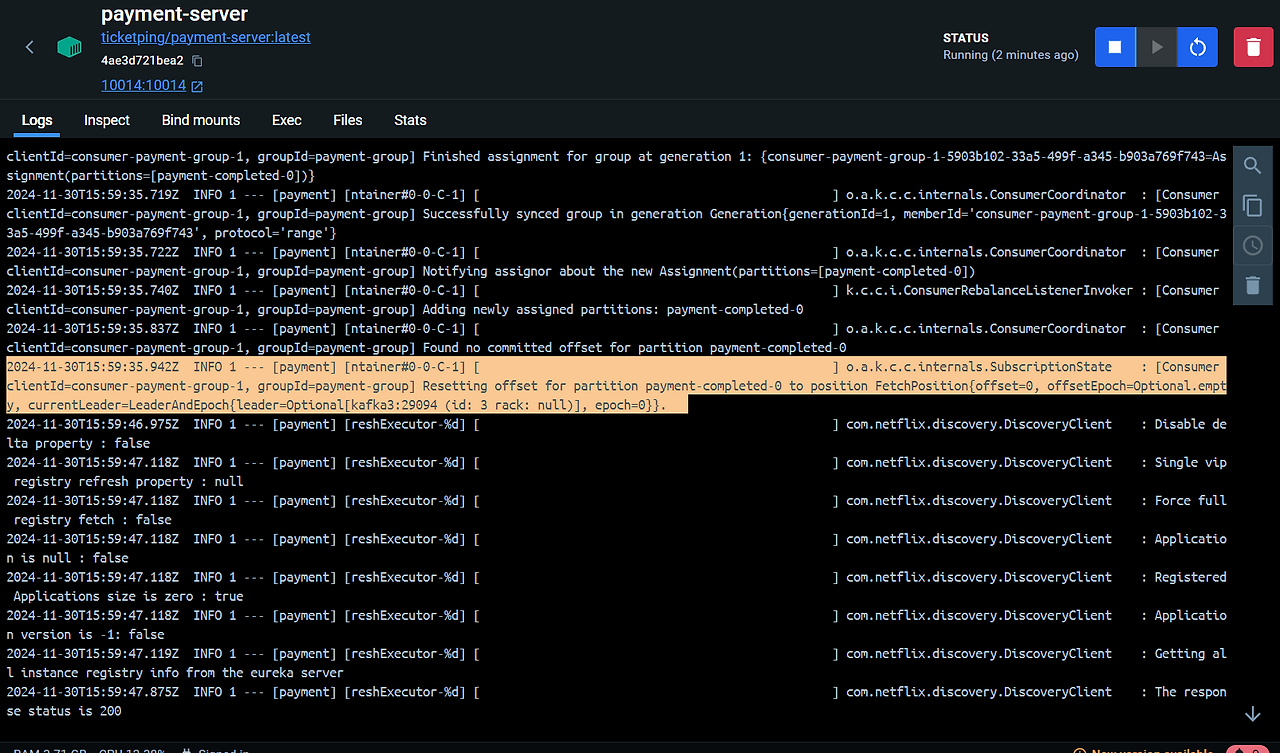
Task: Click the teal container icon beside payment-server
Action: [69, 47]
